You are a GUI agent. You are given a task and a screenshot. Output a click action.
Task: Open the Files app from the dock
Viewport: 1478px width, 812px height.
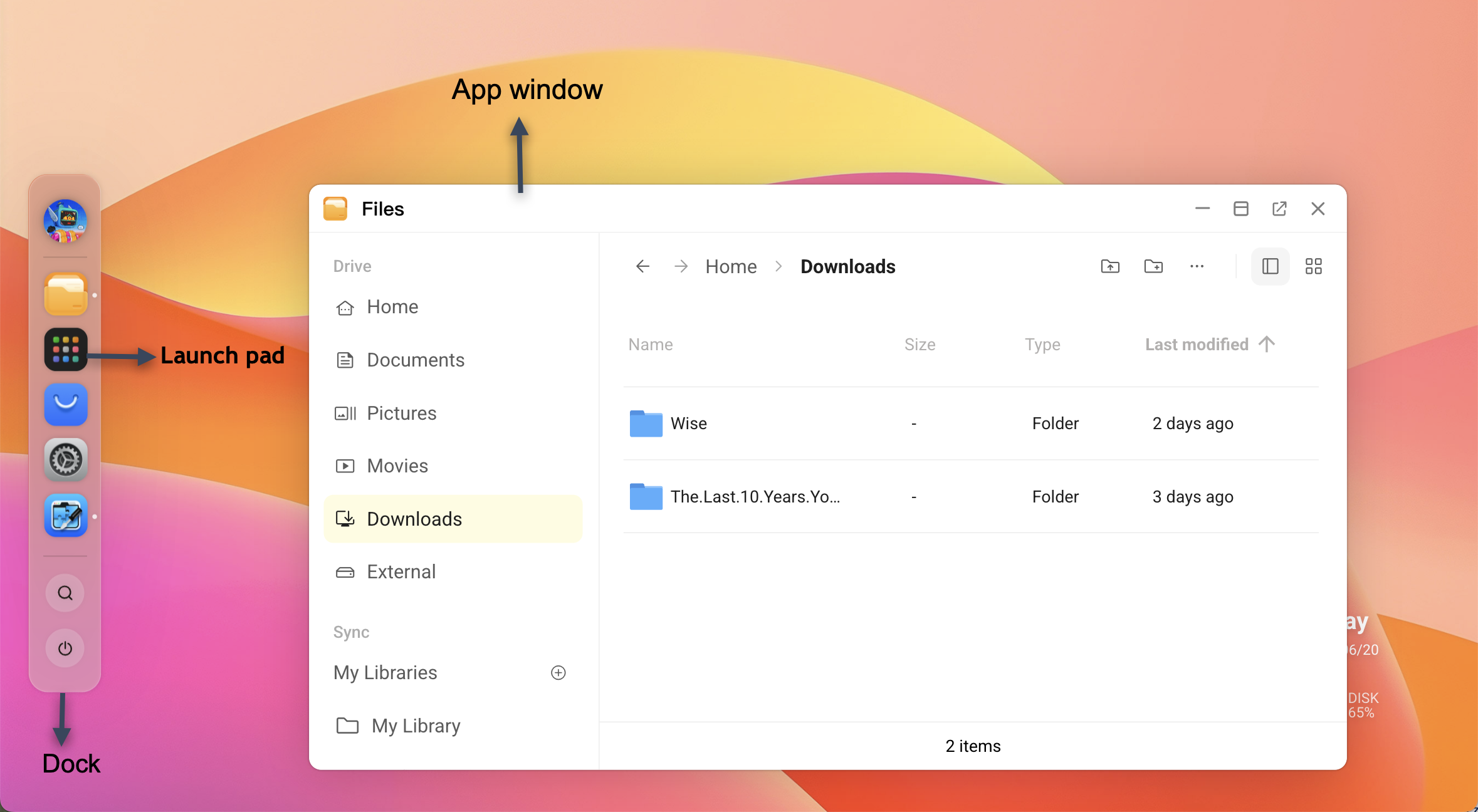coord(65,294)
